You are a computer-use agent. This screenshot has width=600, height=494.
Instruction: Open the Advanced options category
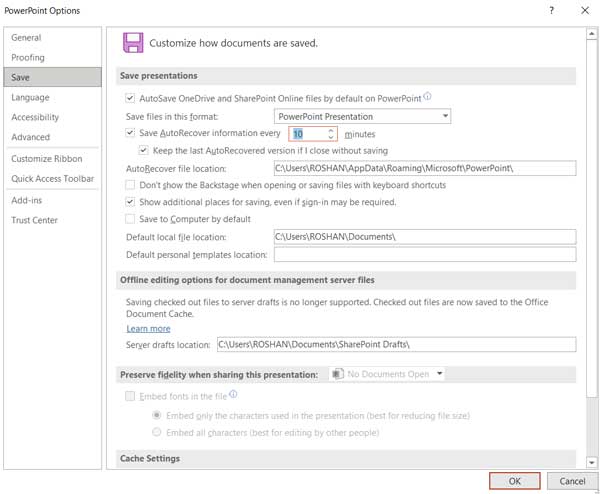pos(31,137)
